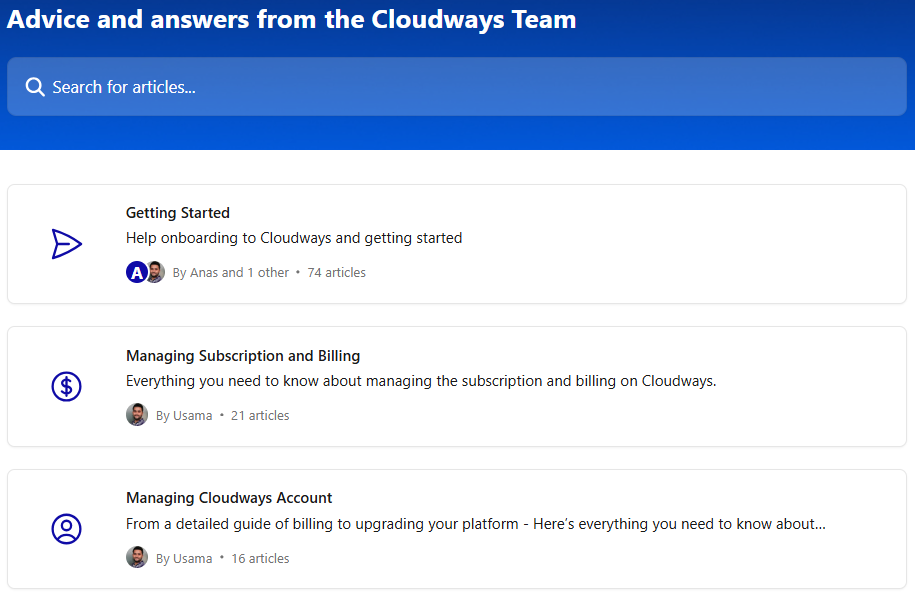Click the 16 articles count text
The image size is (915, 598).
[x=260, y=558]
